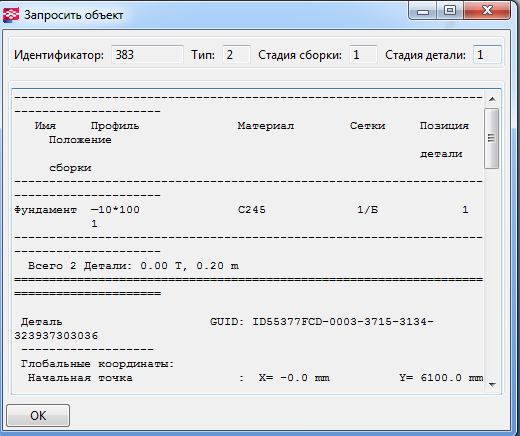Screen dimensions: 520x436
Task: Click the material value C245
Action: coord(252,210)
